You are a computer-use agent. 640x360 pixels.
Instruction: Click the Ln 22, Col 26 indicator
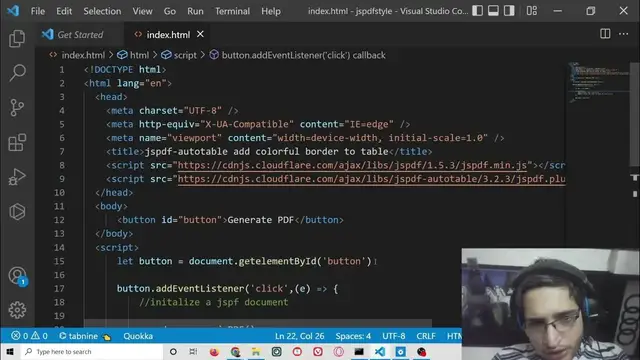pyautogui.click(x=300, y=336)
